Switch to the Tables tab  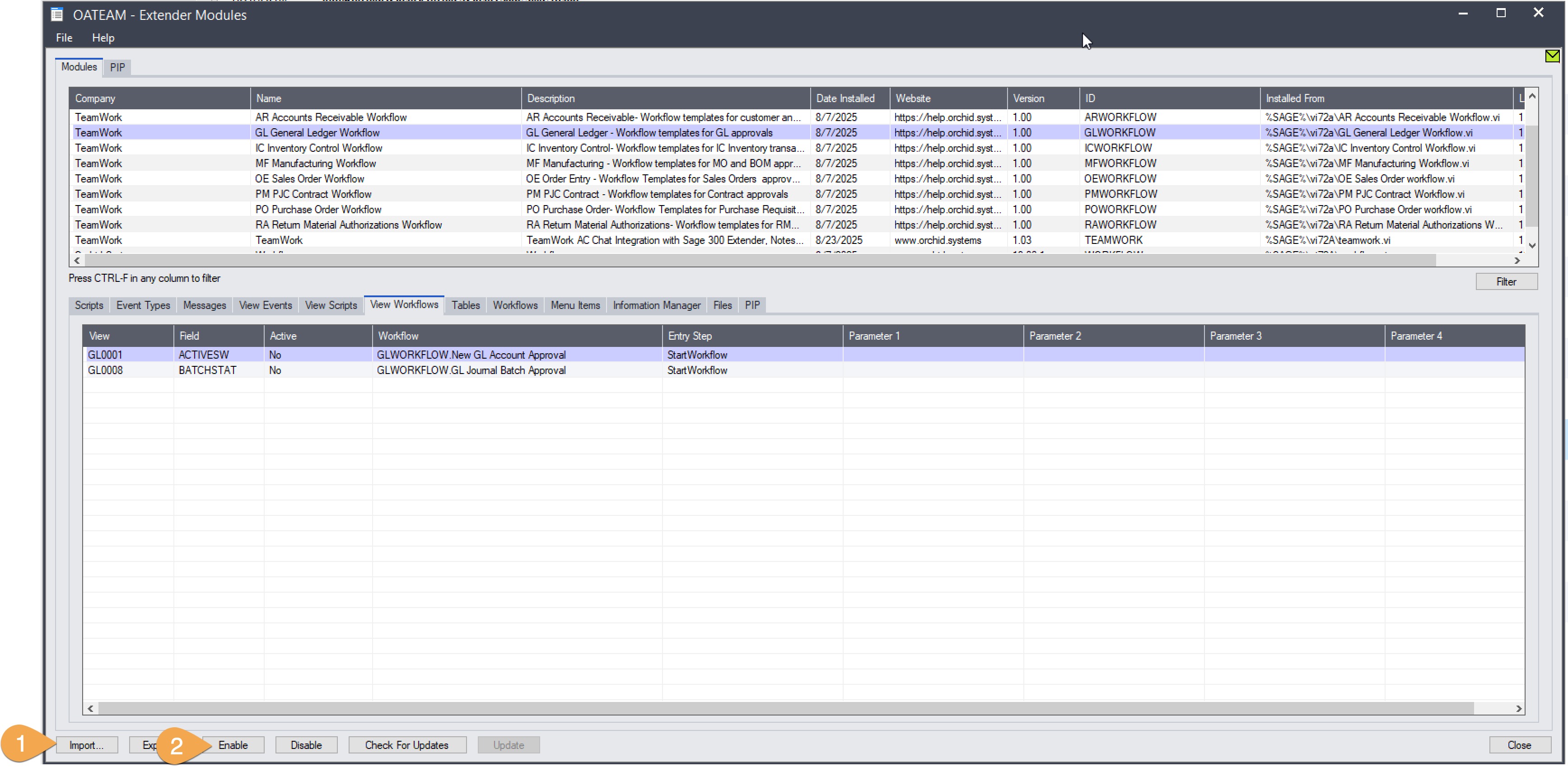(x=466, y=305)
